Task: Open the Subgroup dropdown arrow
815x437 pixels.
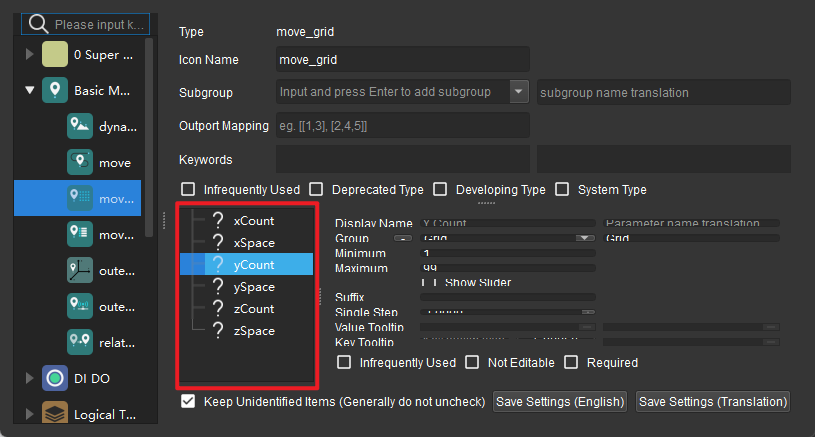Action: point(518,92)
